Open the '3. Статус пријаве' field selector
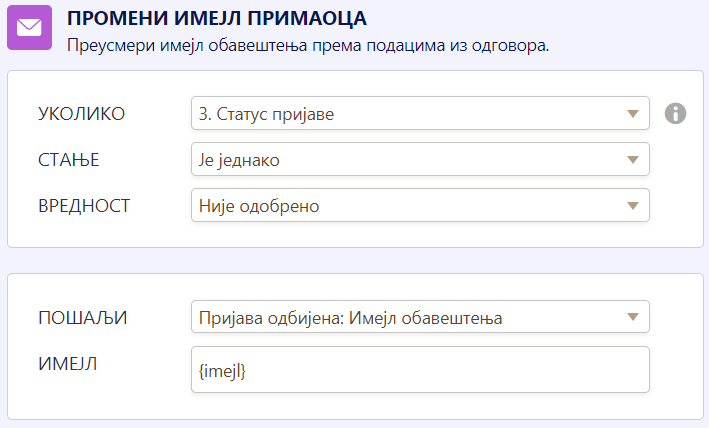 [x=410, y=114]
